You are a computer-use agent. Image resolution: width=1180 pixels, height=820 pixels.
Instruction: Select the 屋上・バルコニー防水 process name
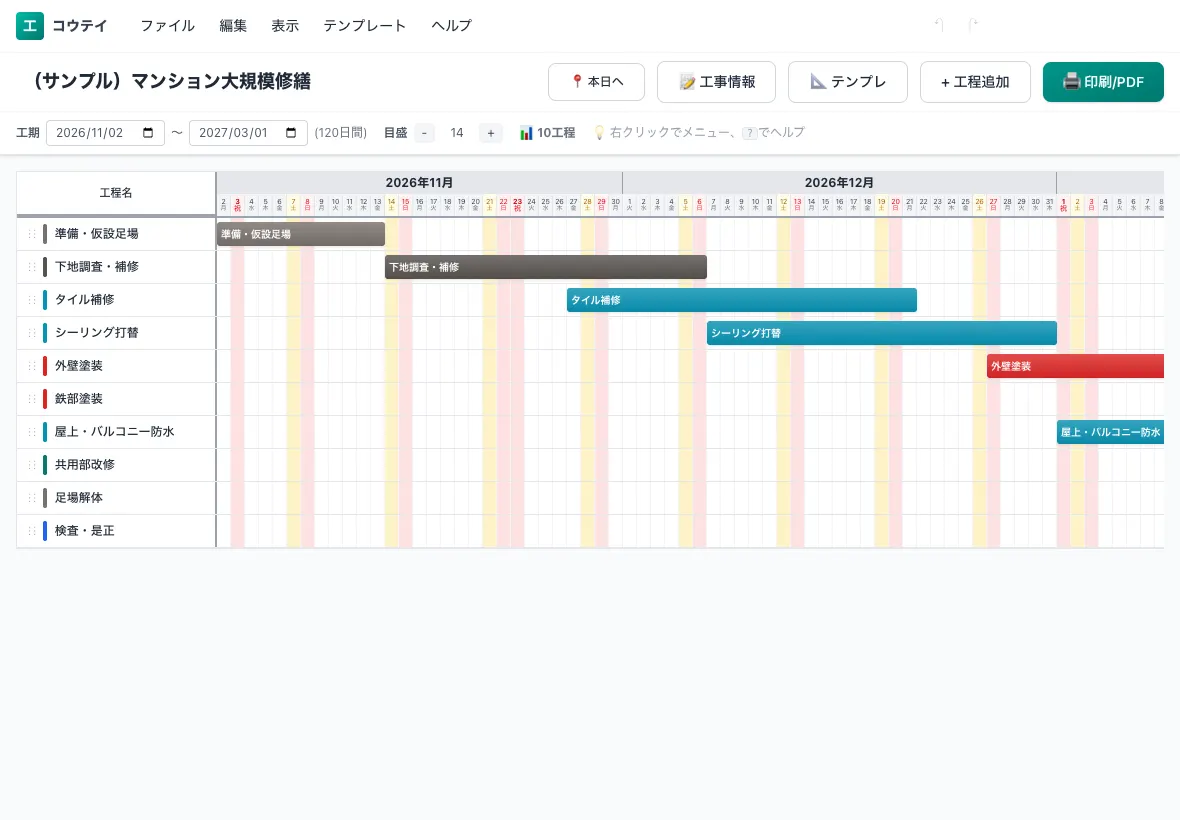coord(114,432)
